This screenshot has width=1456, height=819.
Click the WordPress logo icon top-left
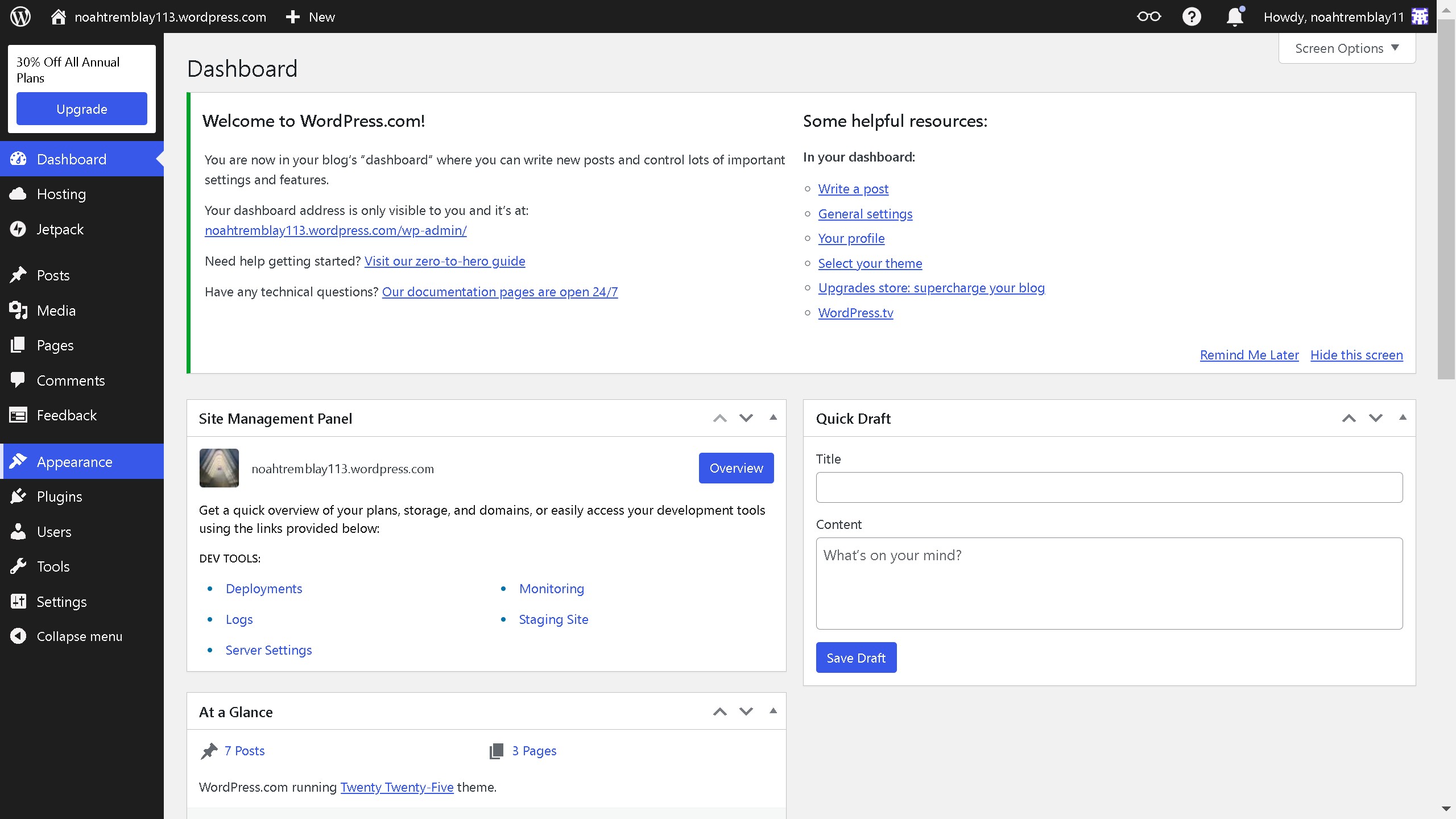tap(20, 16)
